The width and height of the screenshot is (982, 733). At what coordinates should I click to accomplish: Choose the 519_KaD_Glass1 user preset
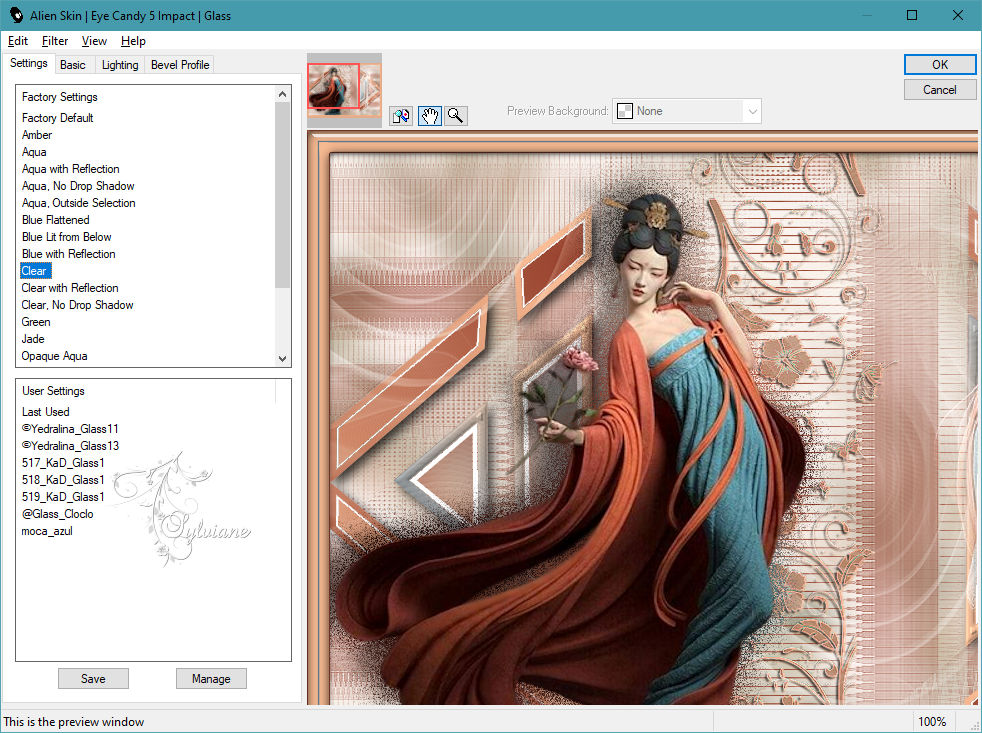[x=63, y=496]
